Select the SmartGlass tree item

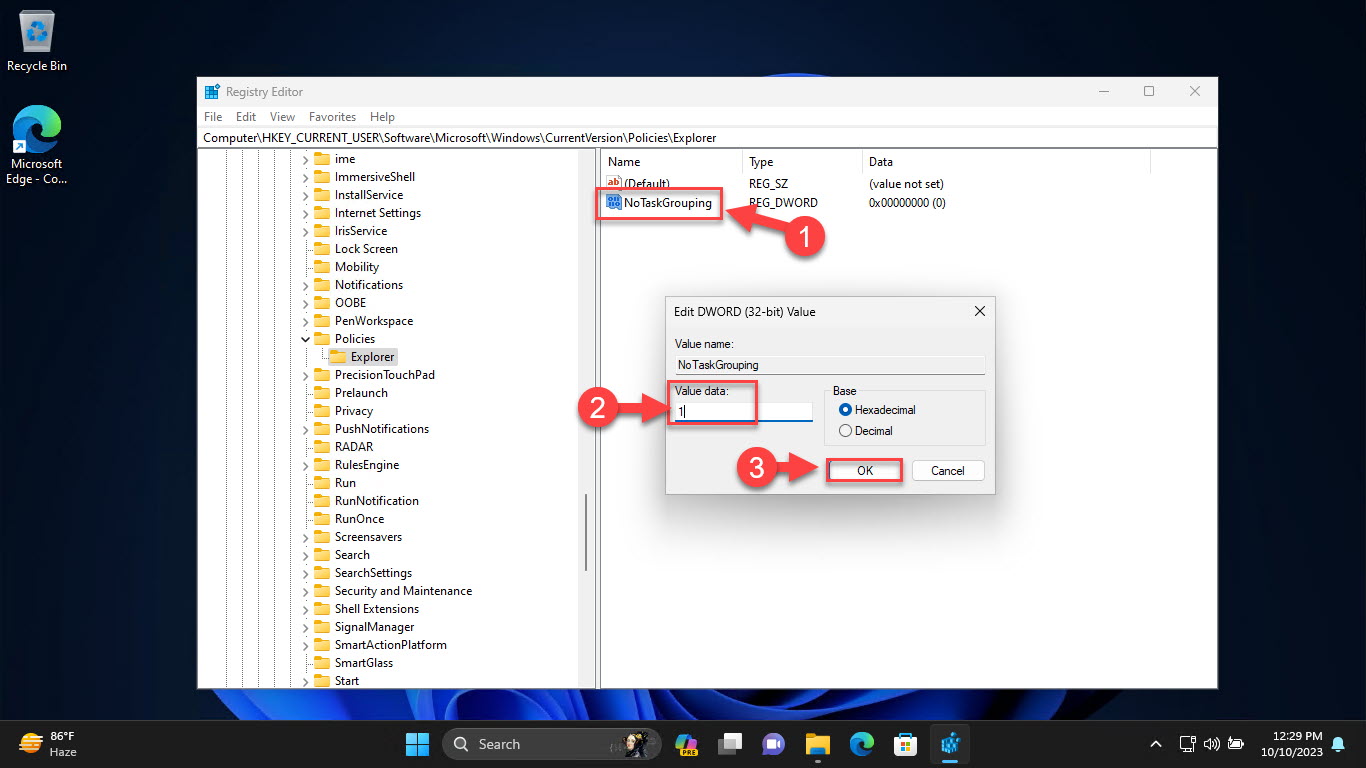(x=364, y=663)
